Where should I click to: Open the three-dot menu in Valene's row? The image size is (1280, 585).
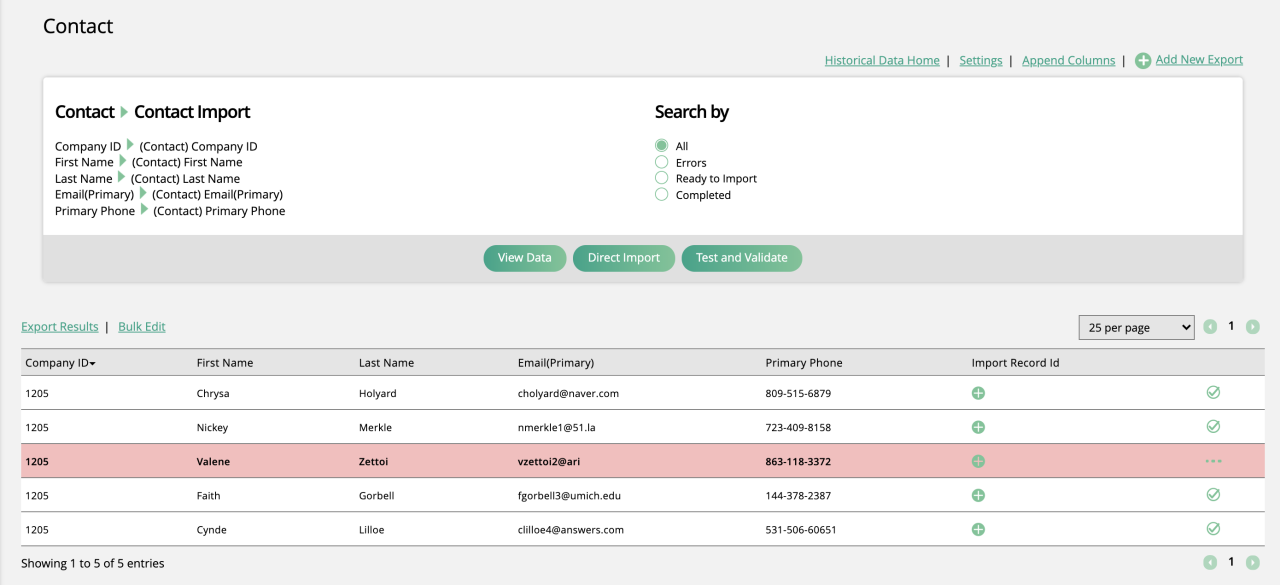point(1213,461)
